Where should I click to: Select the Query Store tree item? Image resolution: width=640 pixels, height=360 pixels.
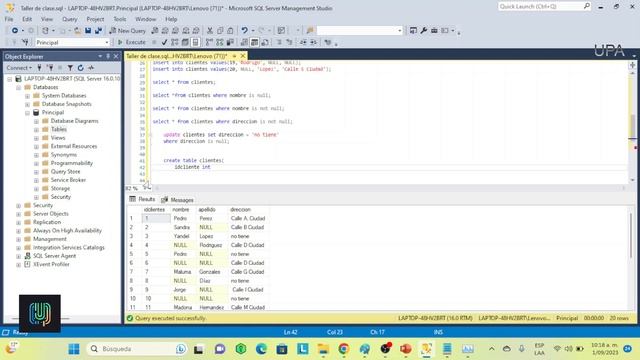point(65,171)
